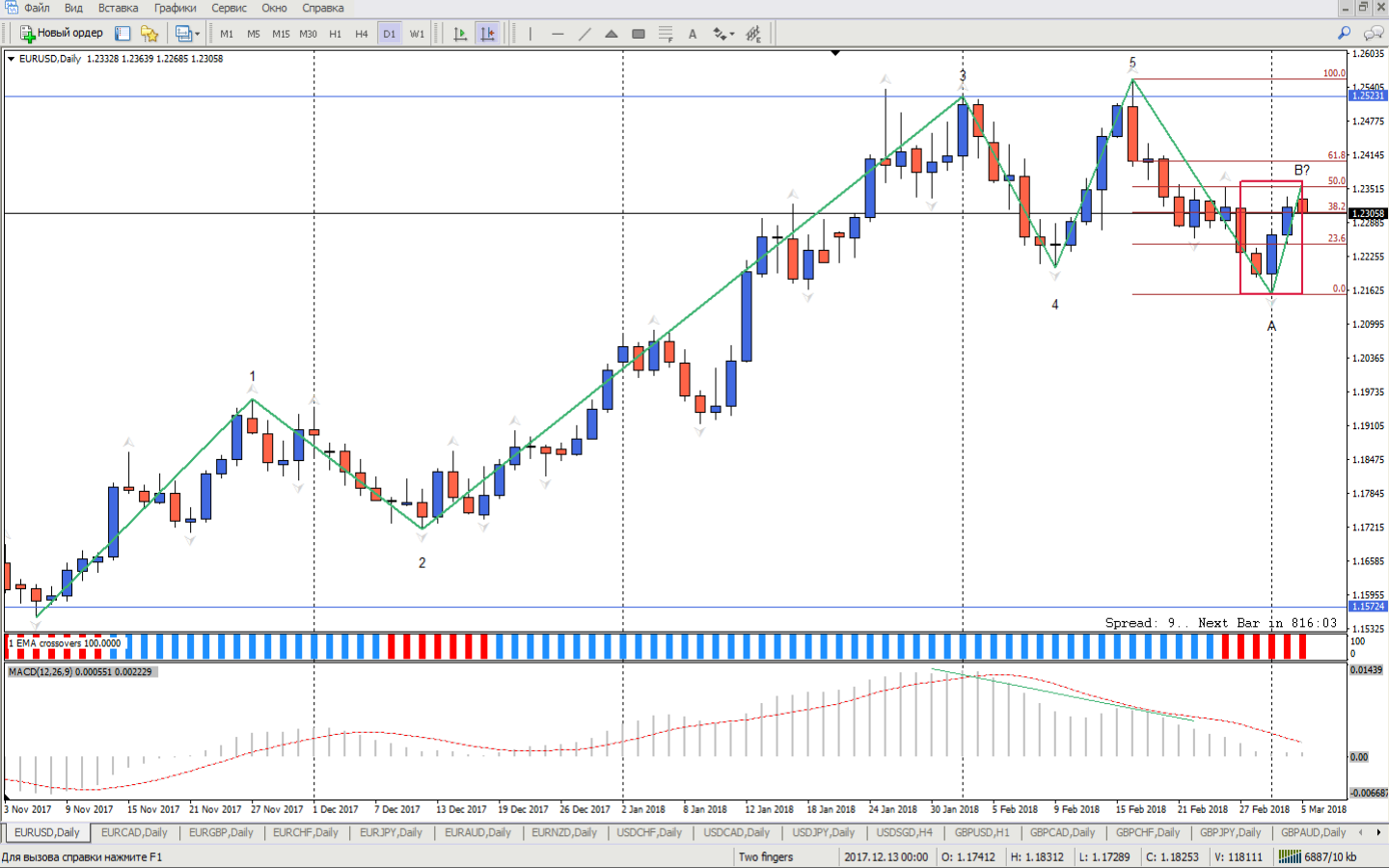
Task: Switch to M1 timeframe
Action: point(227,33)
